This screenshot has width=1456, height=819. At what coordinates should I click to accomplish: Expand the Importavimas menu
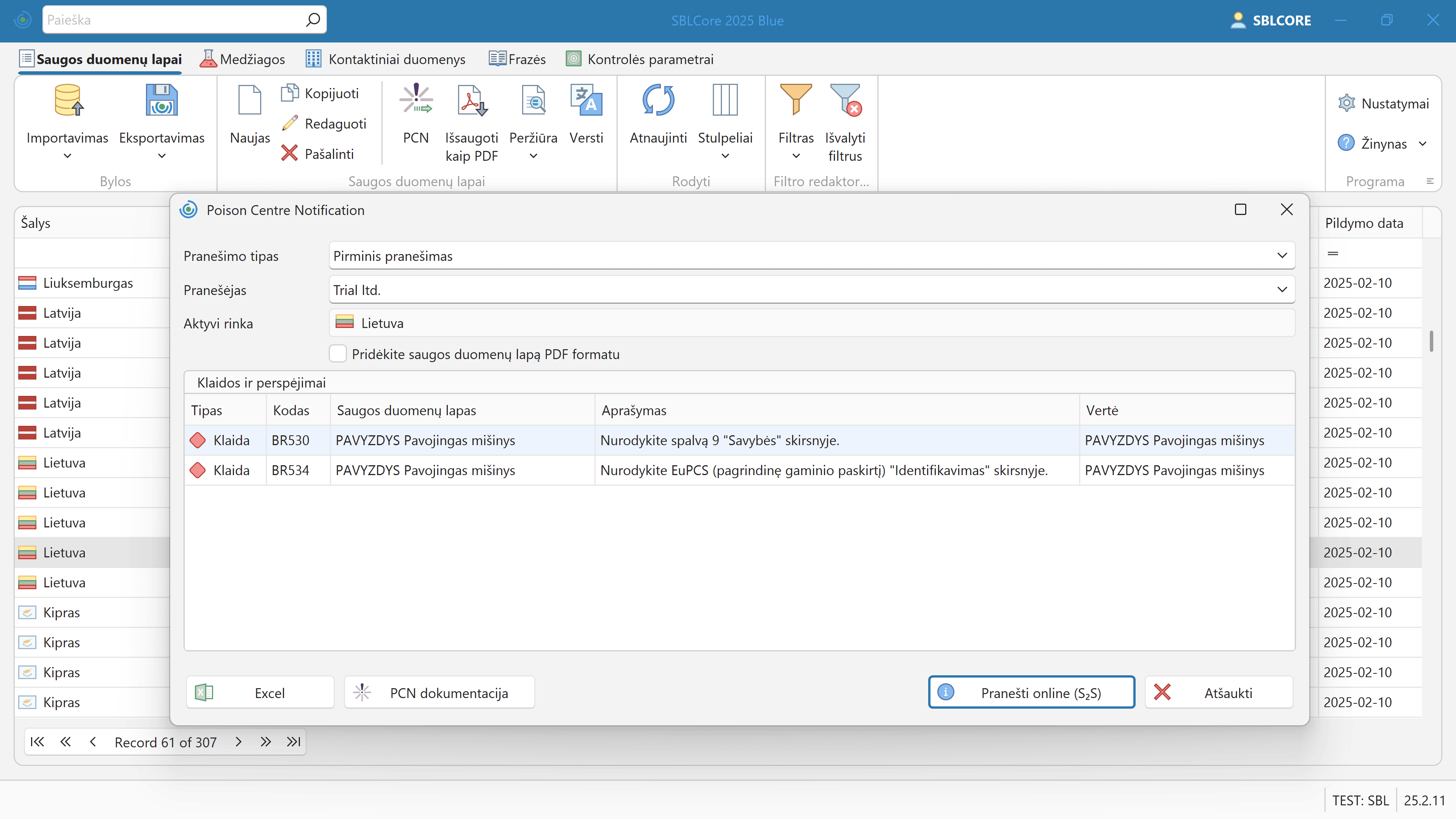tap(67, 155)
